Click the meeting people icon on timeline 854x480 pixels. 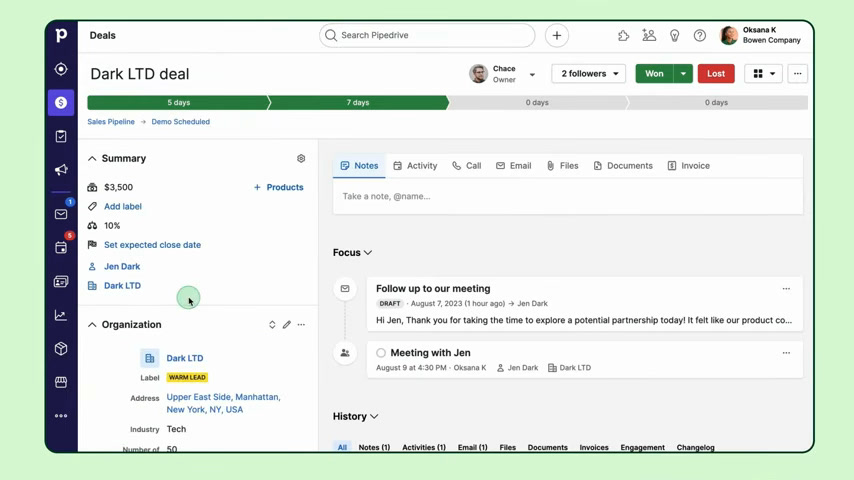[x=345, y=353]
